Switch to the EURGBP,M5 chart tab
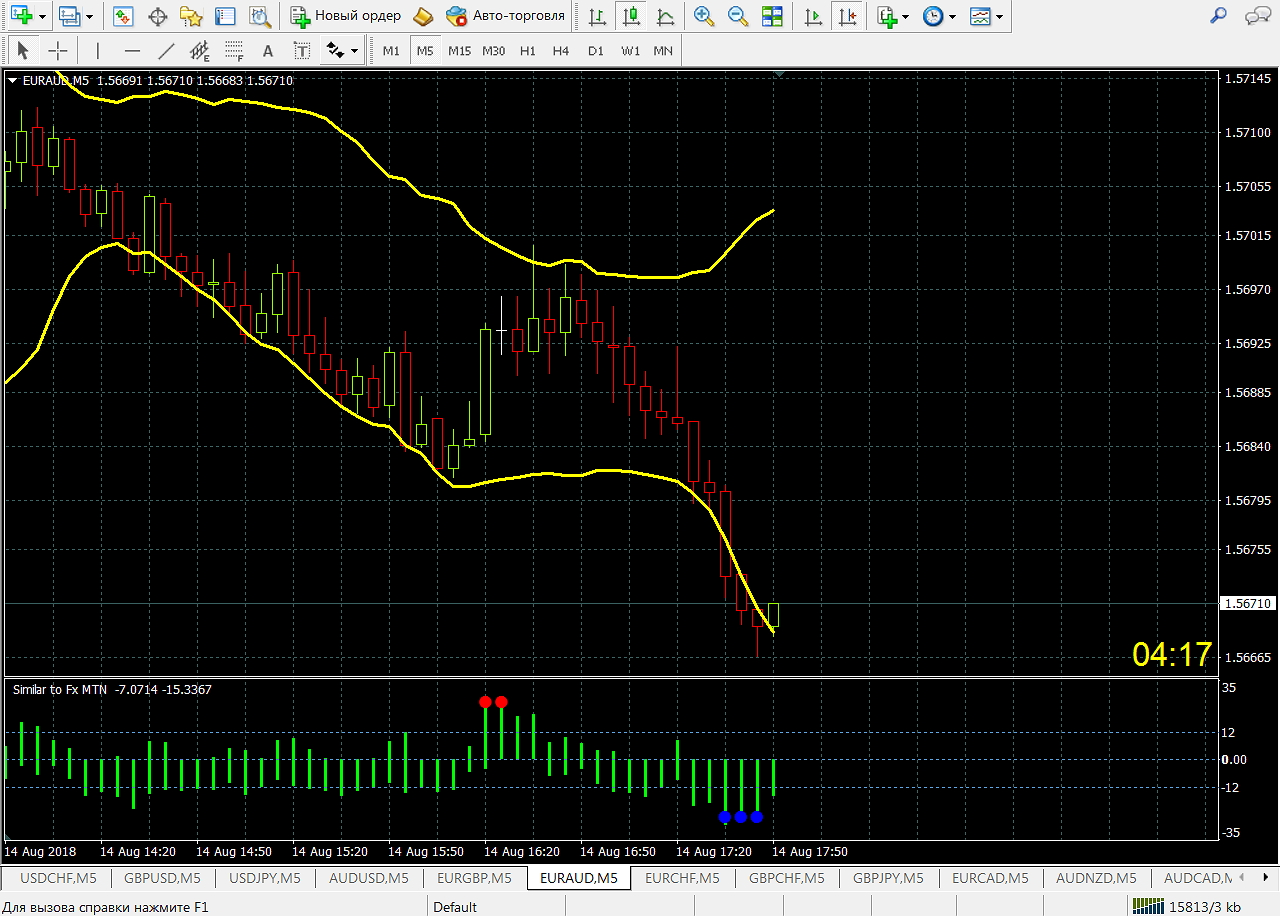This screenshot has width=1280, height=916. point(474,878)
